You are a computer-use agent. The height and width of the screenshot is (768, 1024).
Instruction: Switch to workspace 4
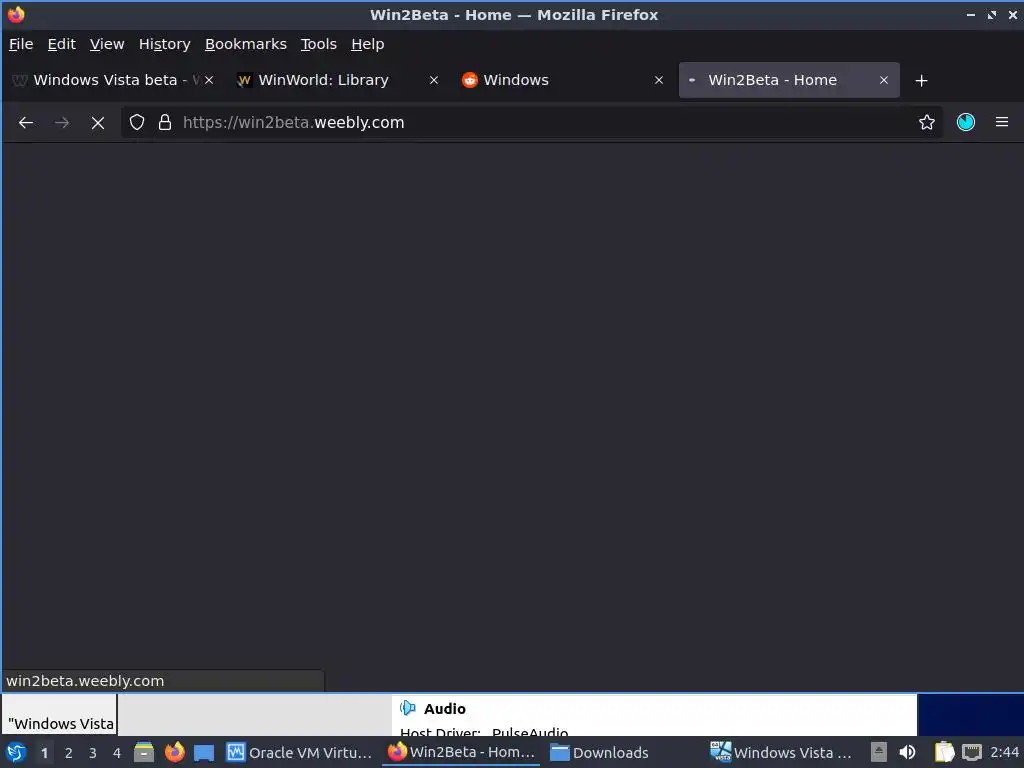117,753
